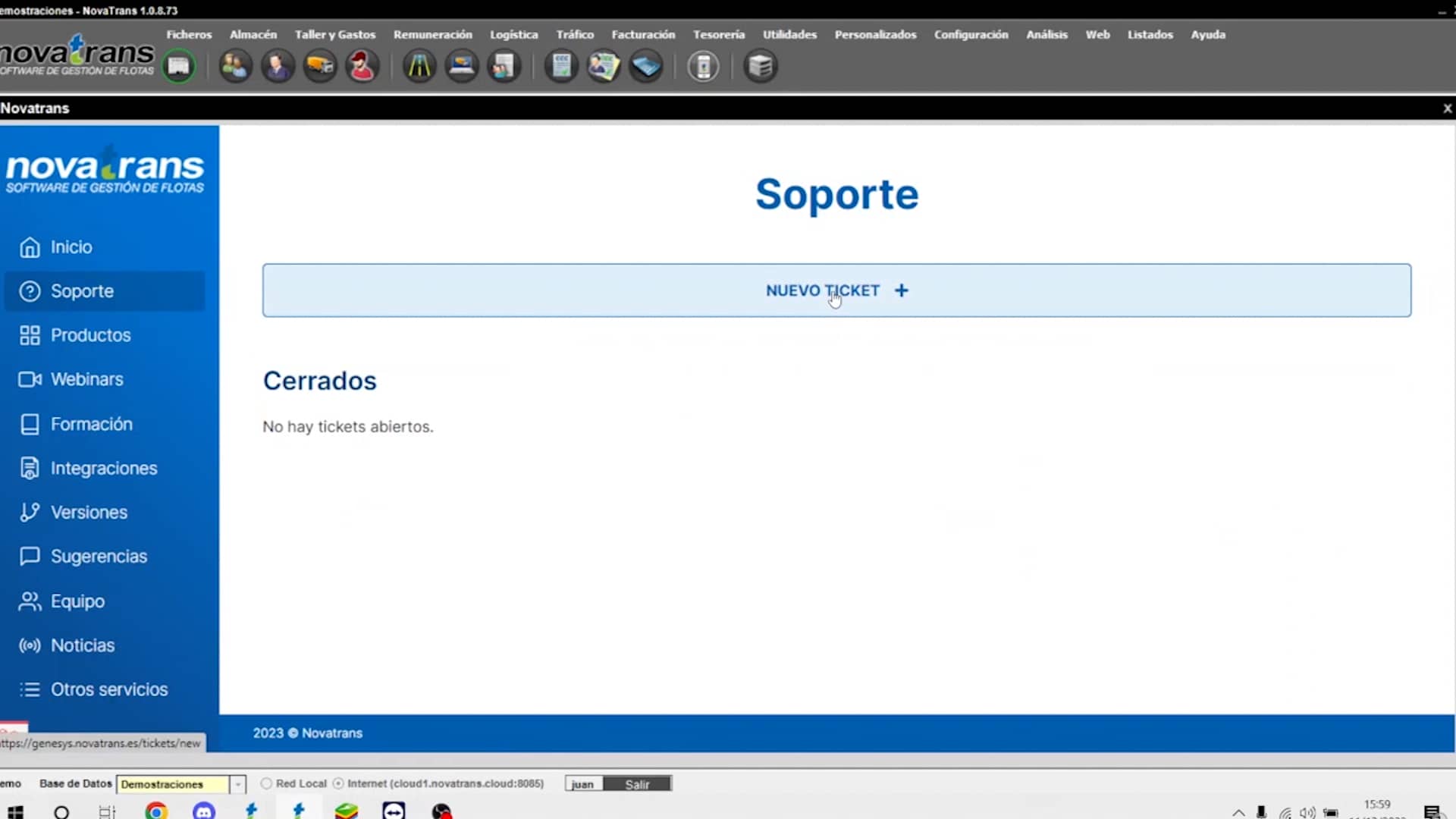Click the green-circled newspaper toolbar icon
Viewport: 1456px width, 819px height.
(179, 67)
